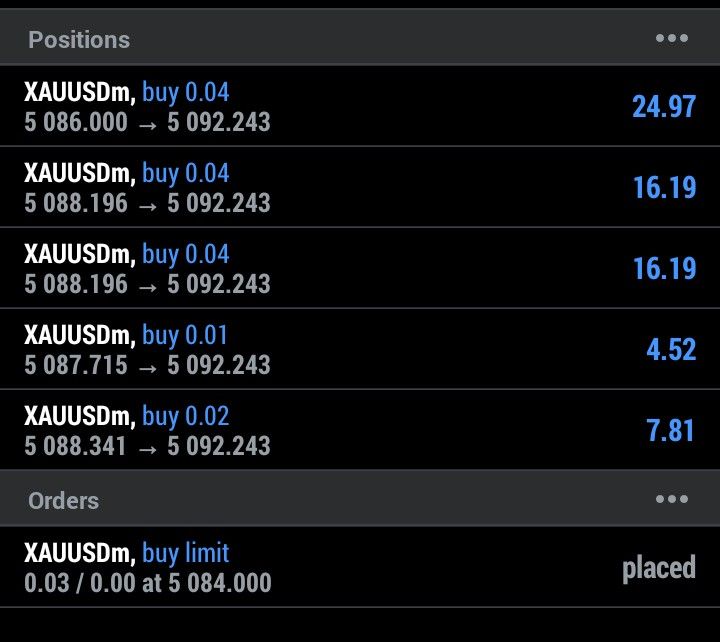The width and height of the screenshot is (720, 642).
Task: Click the "buy 0.02" volume label
Action: tap(185, 416)
